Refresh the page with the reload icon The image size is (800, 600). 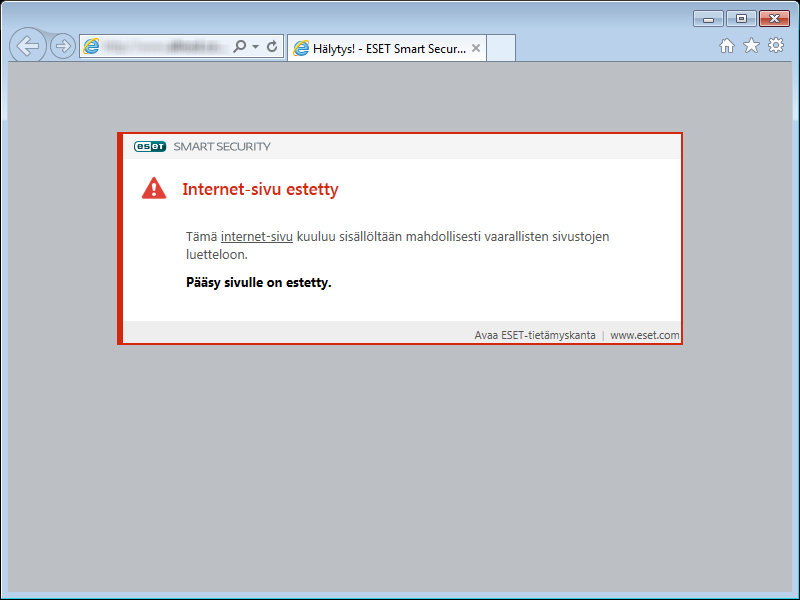coord(272,46)
